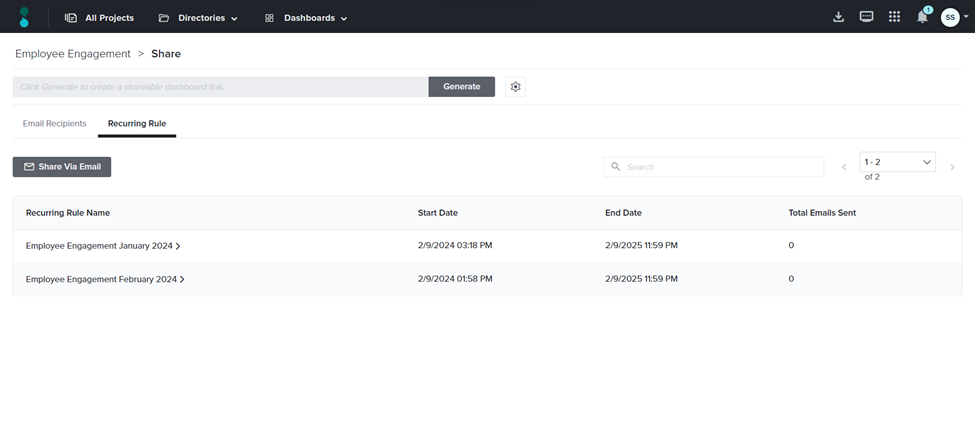Click the chat message icon
This screenshot has width=975, height=421.
click(x=866, y=17)
